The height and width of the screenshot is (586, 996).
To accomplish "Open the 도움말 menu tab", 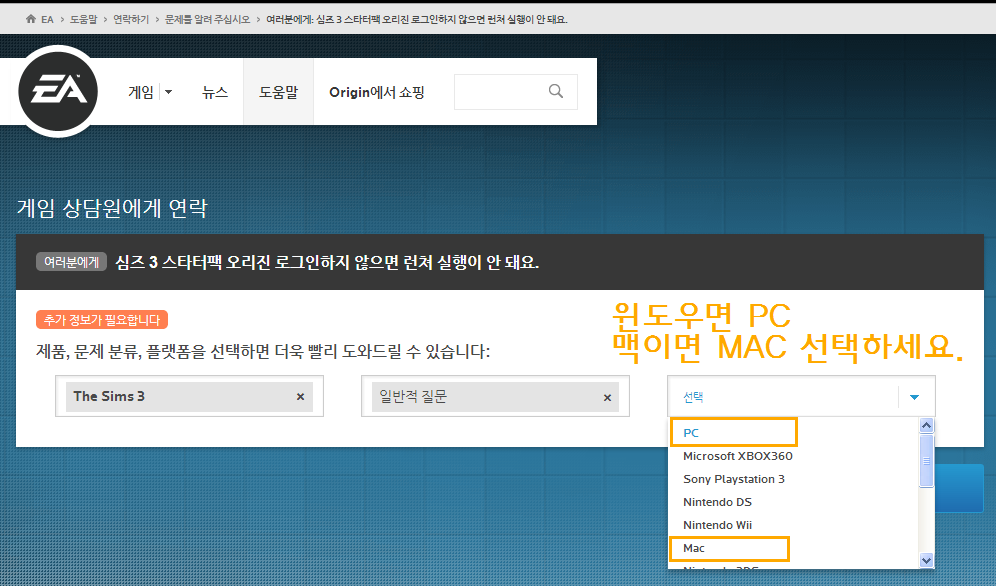I will click(278, 92).
